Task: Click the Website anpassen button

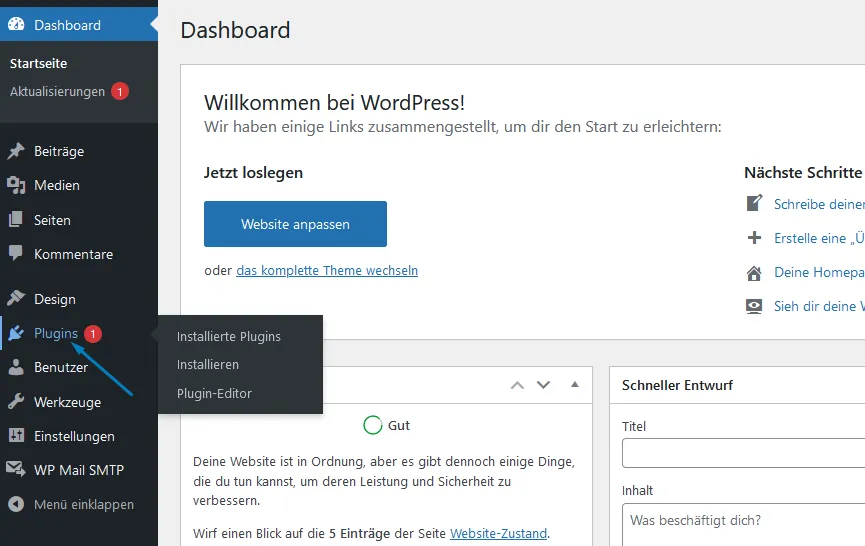Action: click(295, 224)
